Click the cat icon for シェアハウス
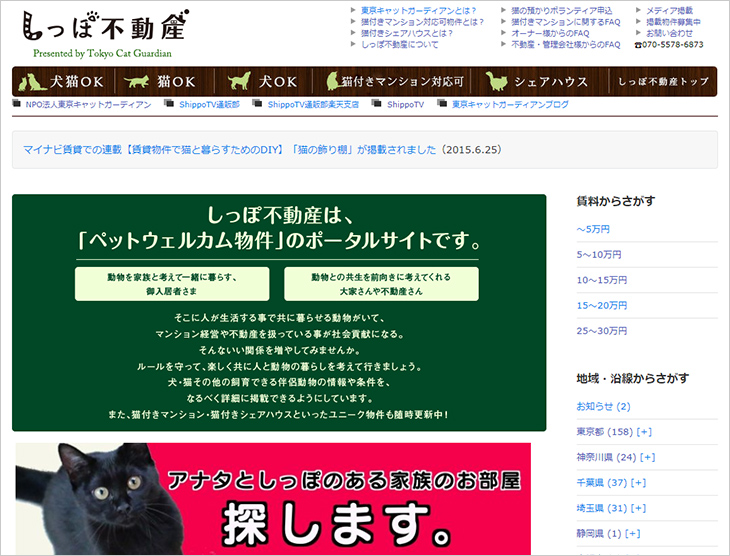 (x=496, y=81)
